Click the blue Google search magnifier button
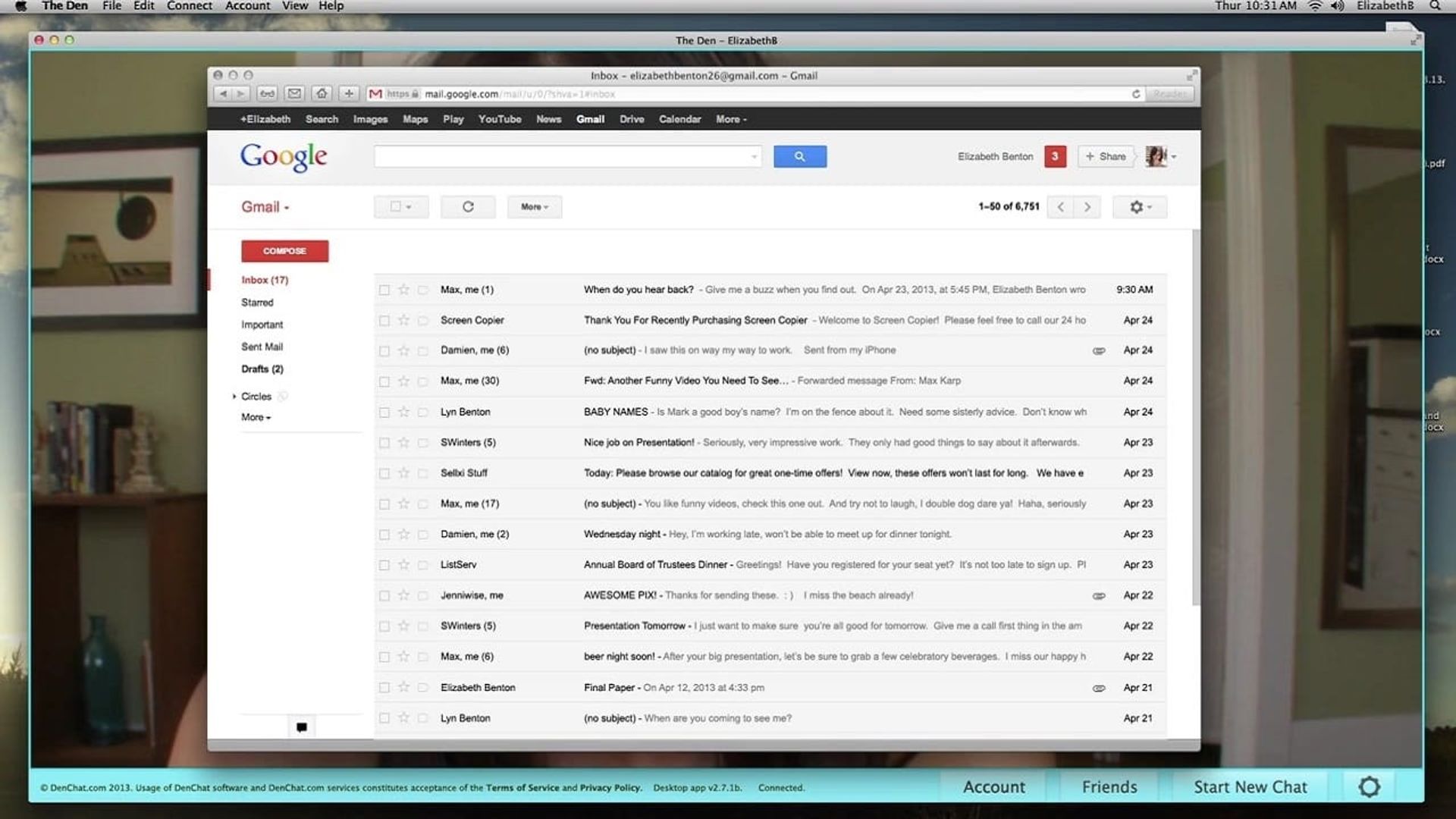Screen dimensions: 1456x819 tap(800, 156)
